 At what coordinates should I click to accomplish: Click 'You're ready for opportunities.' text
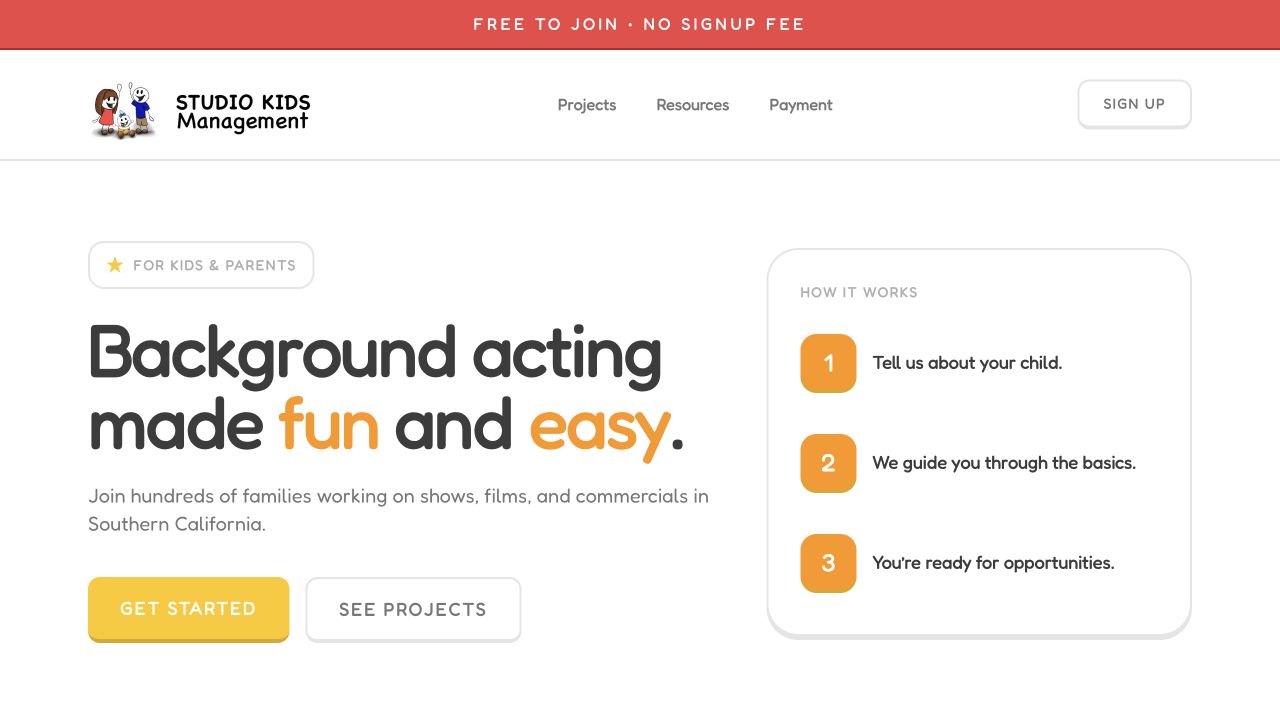(x=993, y=563)
